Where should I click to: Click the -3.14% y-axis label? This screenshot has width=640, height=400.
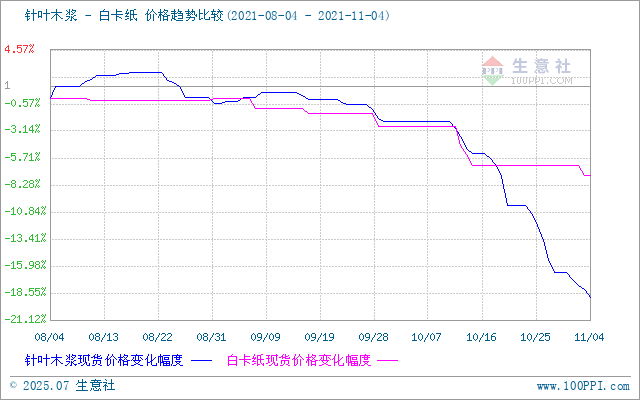pyautogui.click(x=22, y=130)
